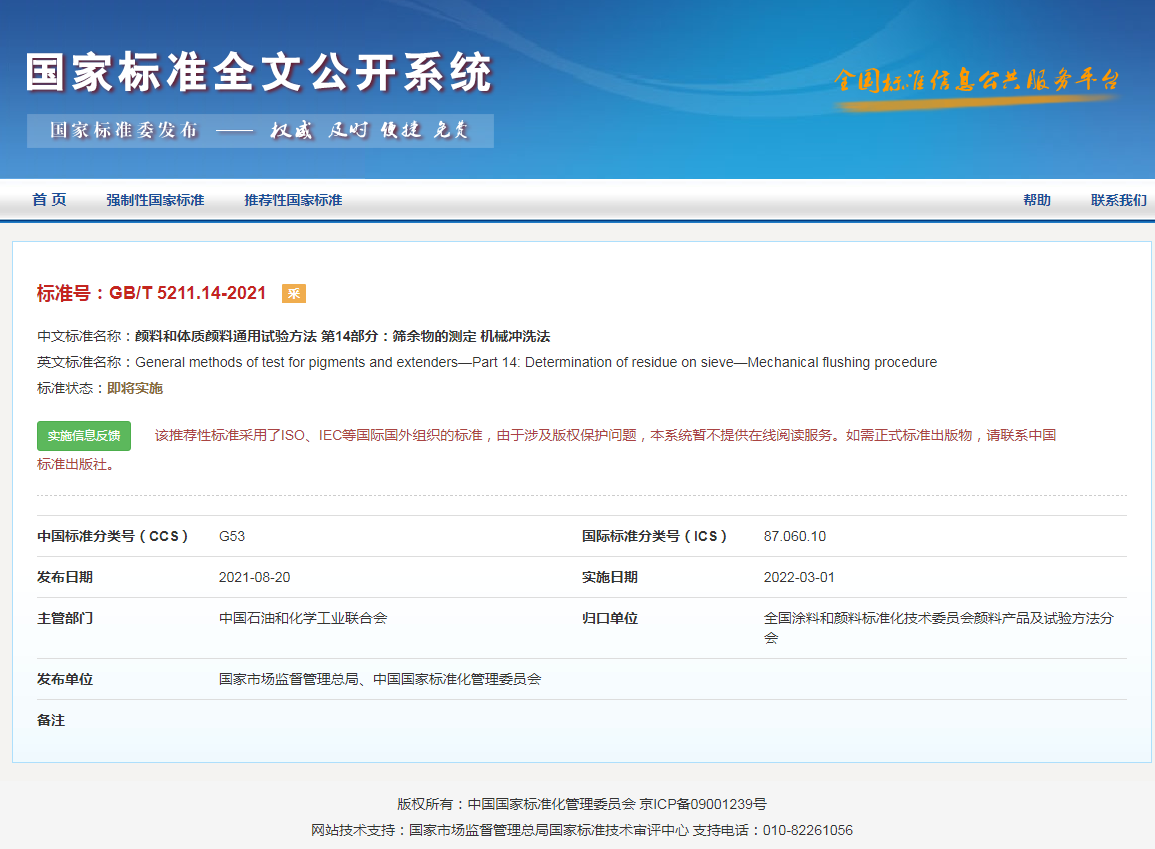Image resolution: width=1155 pixels, height=849 pixels.
Task: Click the Chinese standard name 颜料和体质颜料通用试验方法
Action: [x=342, y=337]
